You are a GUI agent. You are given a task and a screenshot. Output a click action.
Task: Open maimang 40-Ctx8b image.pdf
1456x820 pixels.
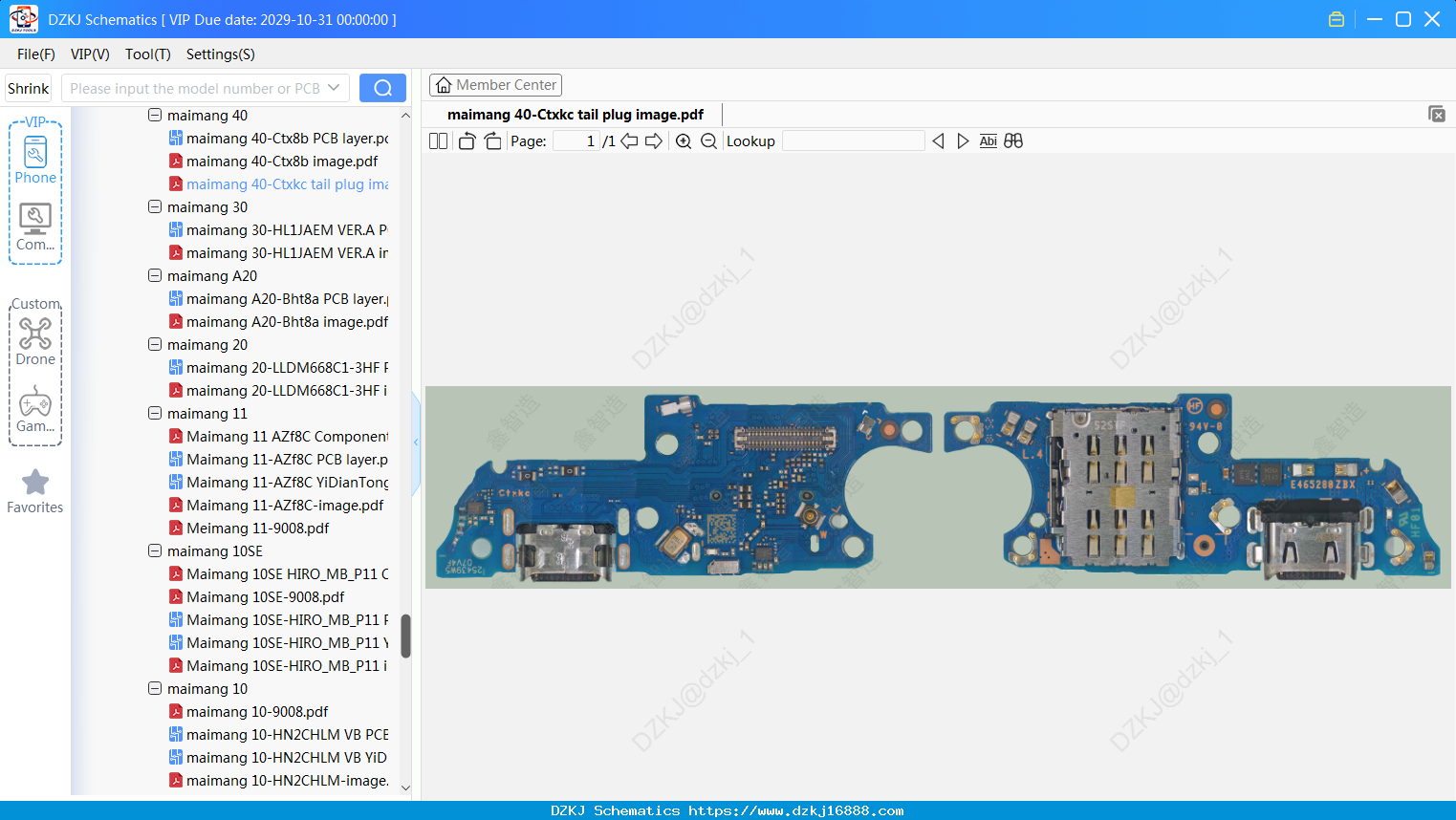tap(282, 162)
